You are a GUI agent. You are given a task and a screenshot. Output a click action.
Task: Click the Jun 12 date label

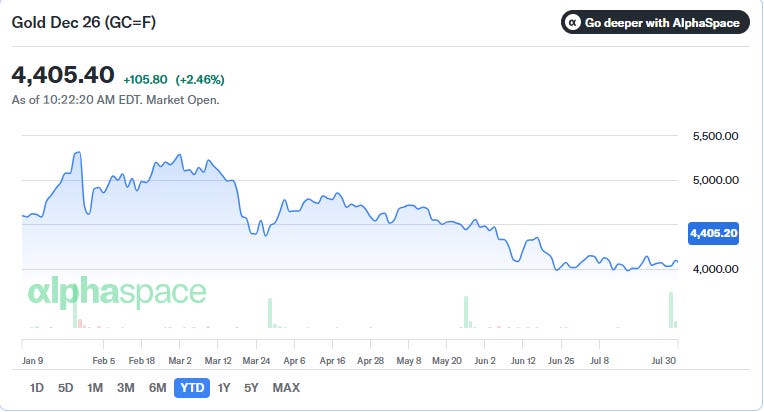coord(523,361)
